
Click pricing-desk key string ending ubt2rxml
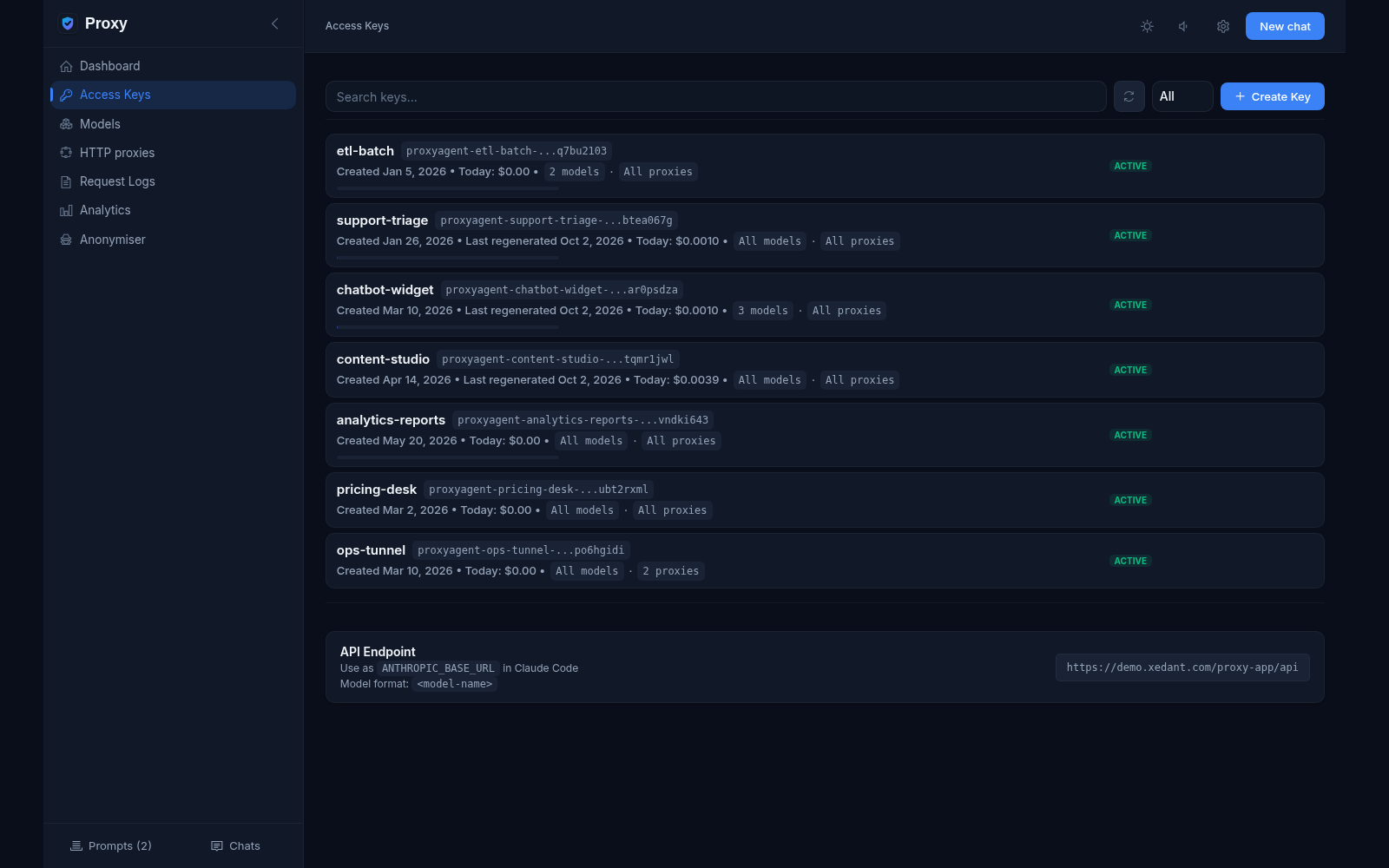538,490
